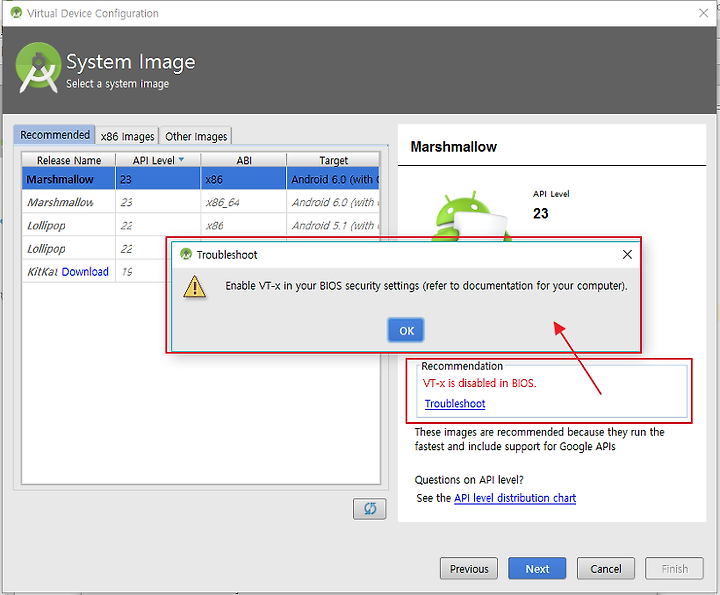
Task: Click the Release Name column header
Action: (x=69, y=160)
